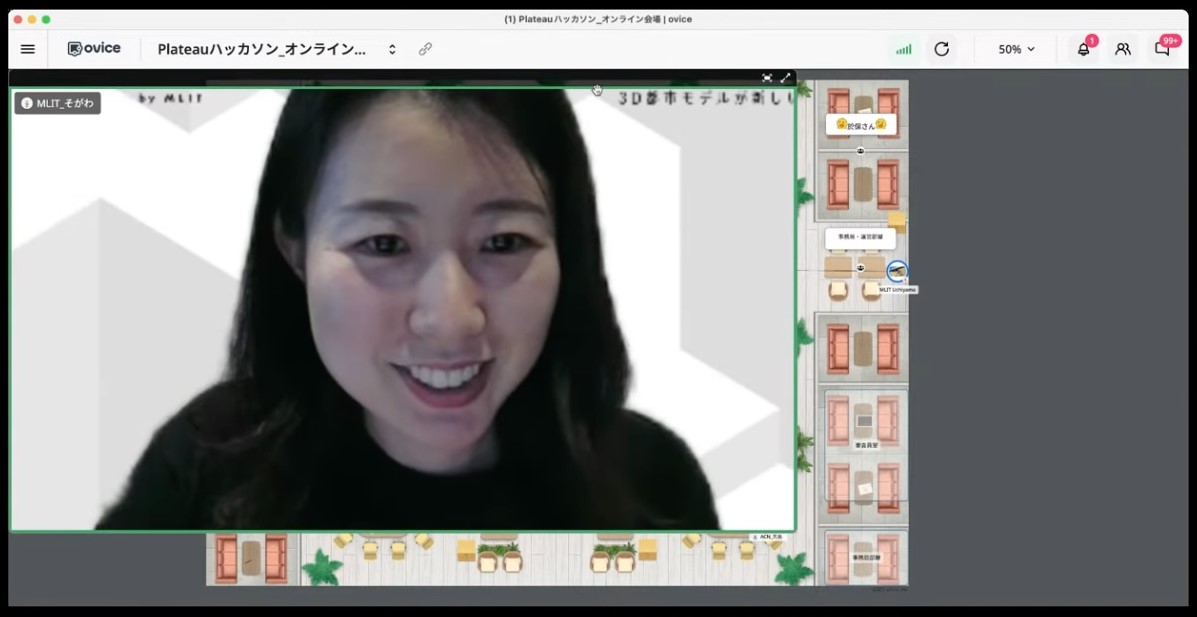Check the green connection signal indicator

903,49
